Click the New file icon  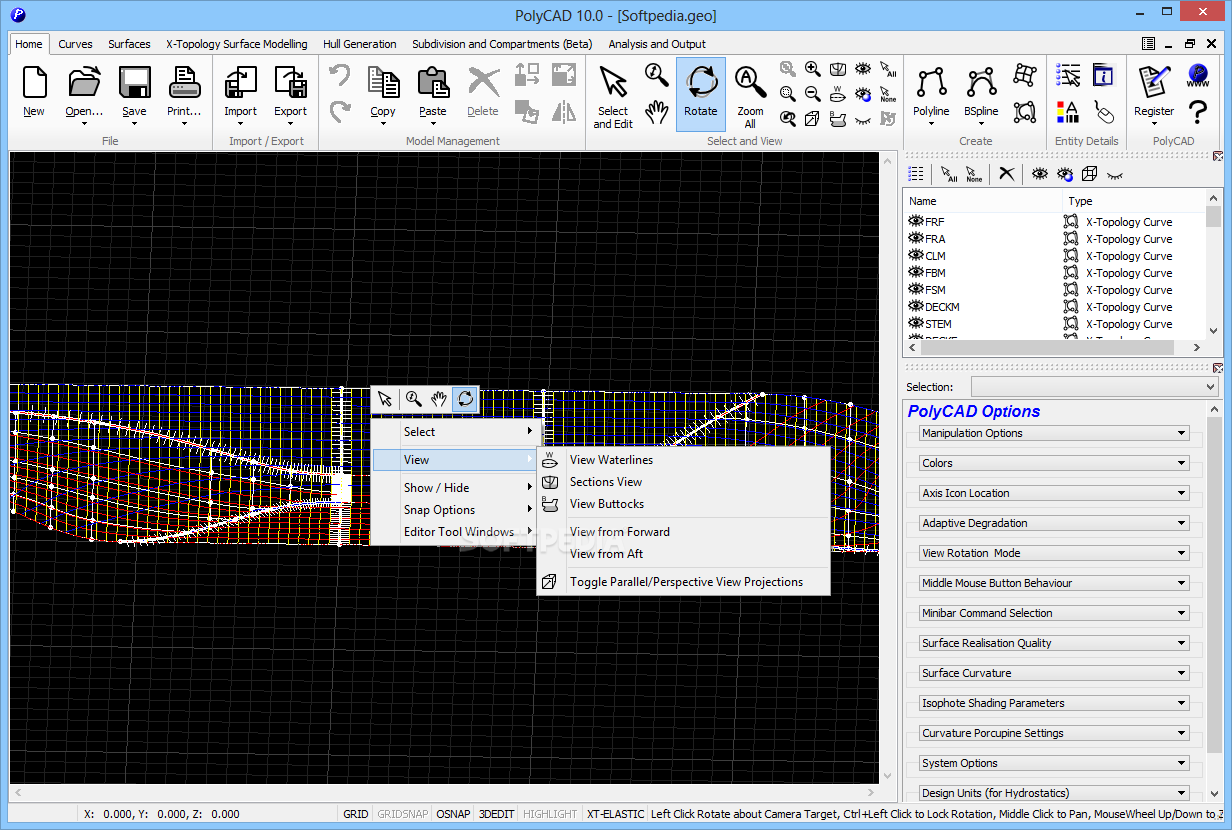(x=34, y=82)
